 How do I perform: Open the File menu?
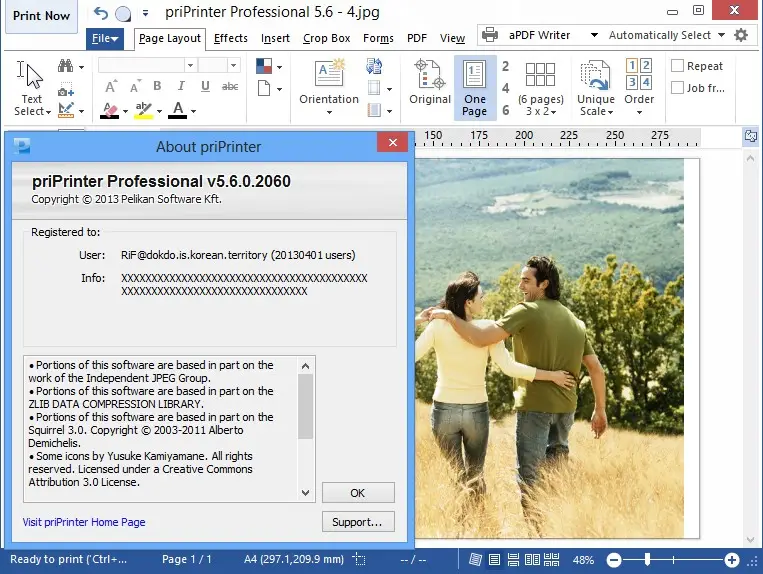click(x=105, y=38)
